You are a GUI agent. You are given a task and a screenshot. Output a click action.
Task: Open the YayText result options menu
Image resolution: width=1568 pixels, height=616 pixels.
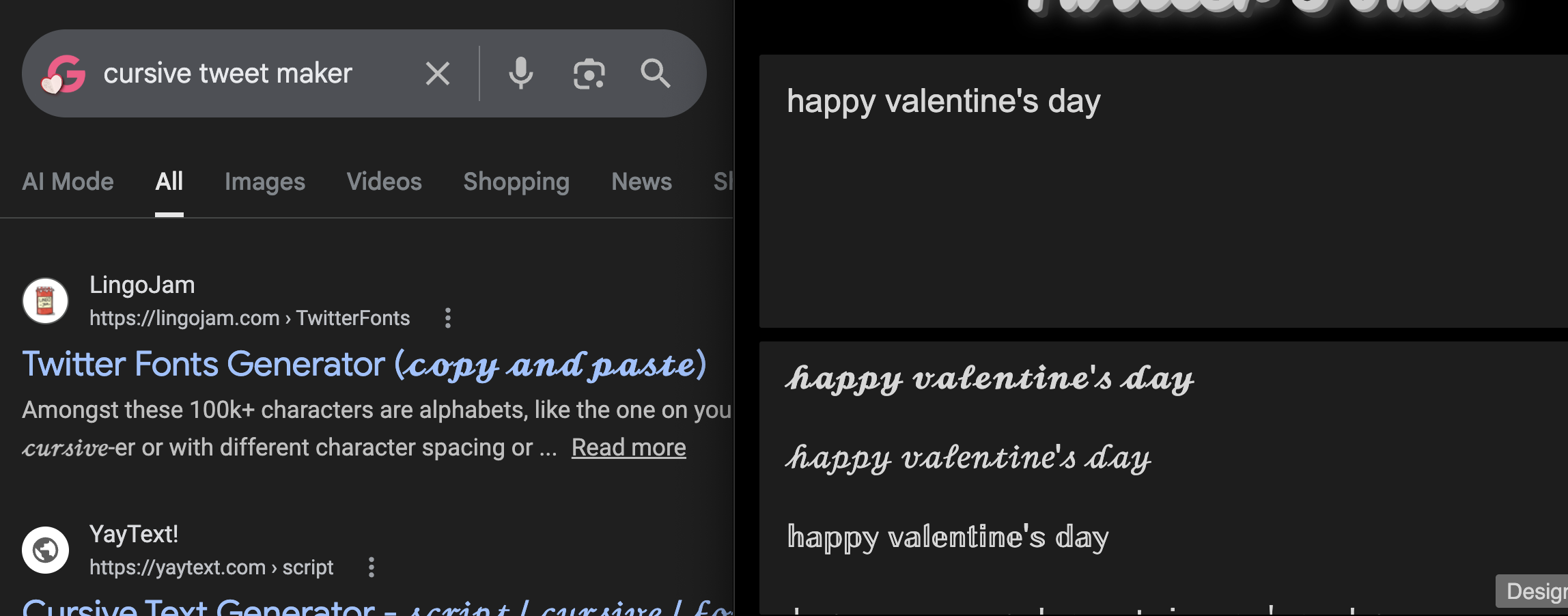tap(372, 568)
